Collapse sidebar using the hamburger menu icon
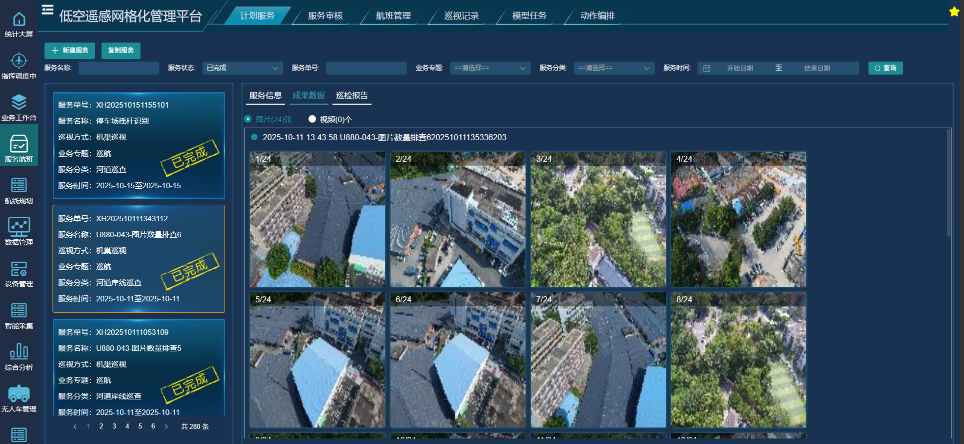Screen dimensions: 964x444 pyautogui.click(x=47, y=11)
